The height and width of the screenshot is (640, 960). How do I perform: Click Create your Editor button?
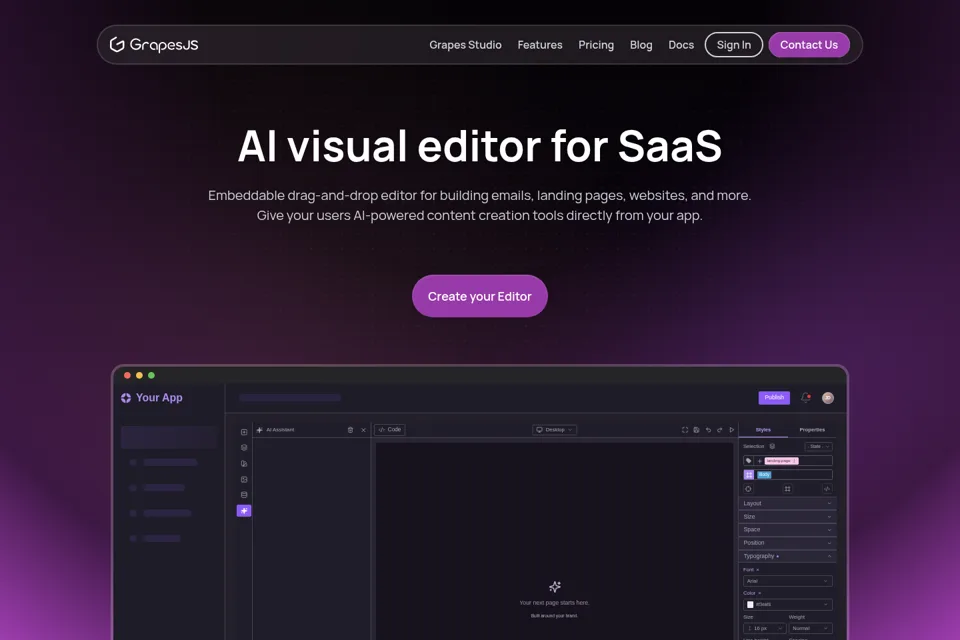click(x=479, y=296)
